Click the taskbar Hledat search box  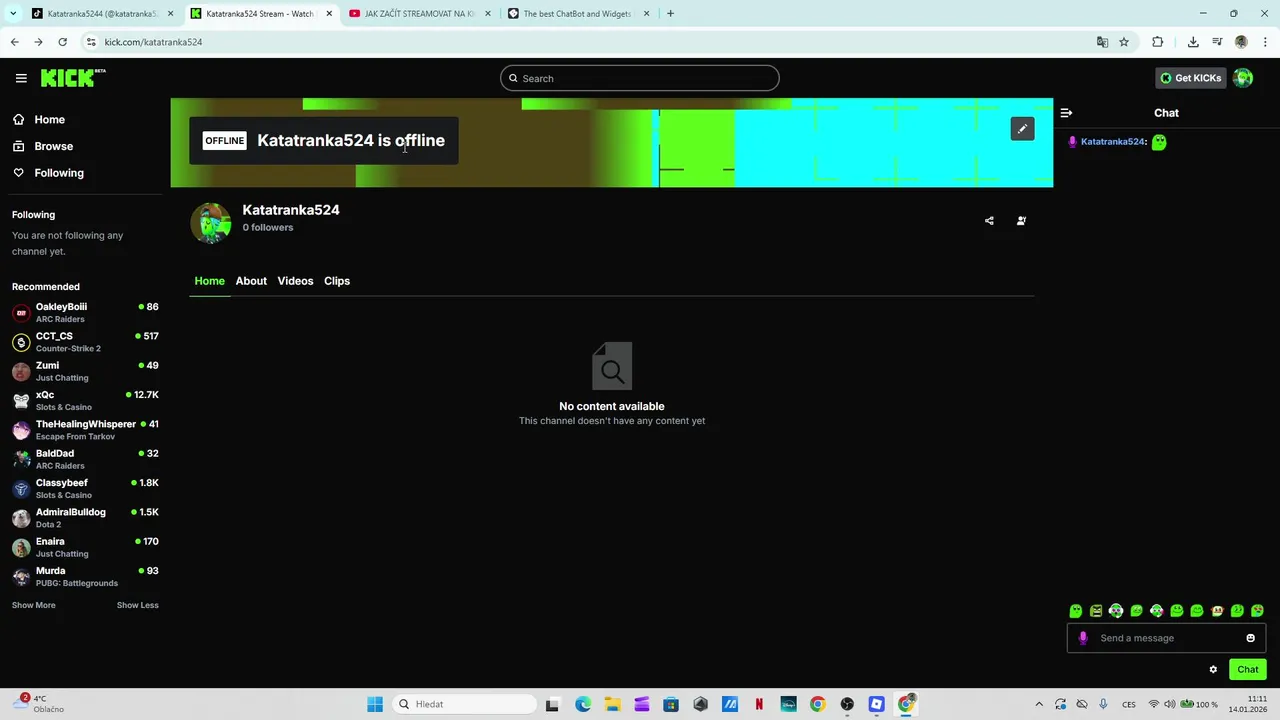click(464, 704)
